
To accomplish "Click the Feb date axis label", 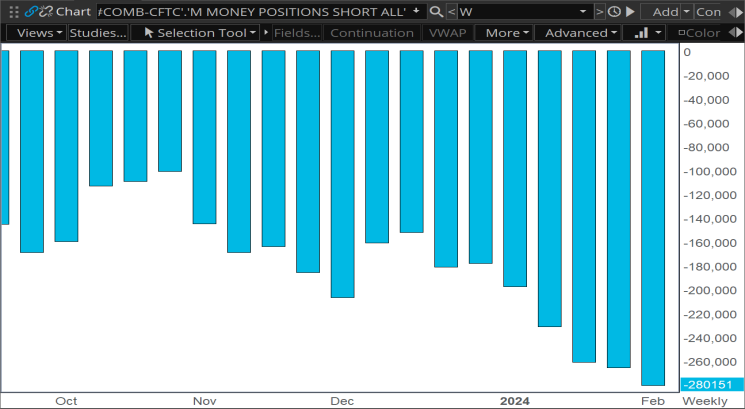I will (x=653, y=401).
